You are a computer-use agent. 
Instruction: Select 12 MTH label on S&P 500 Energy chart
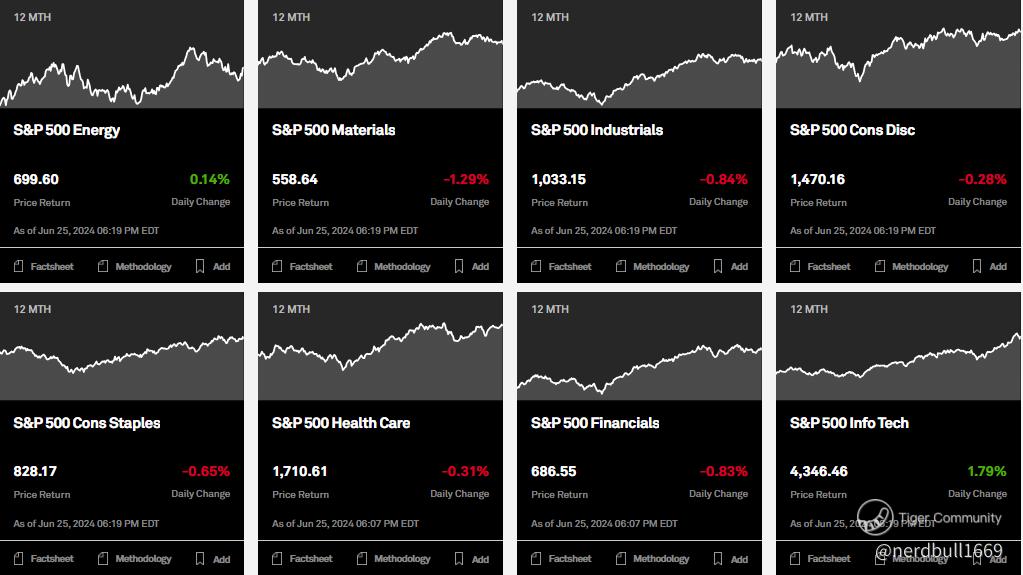coord(33,17)
